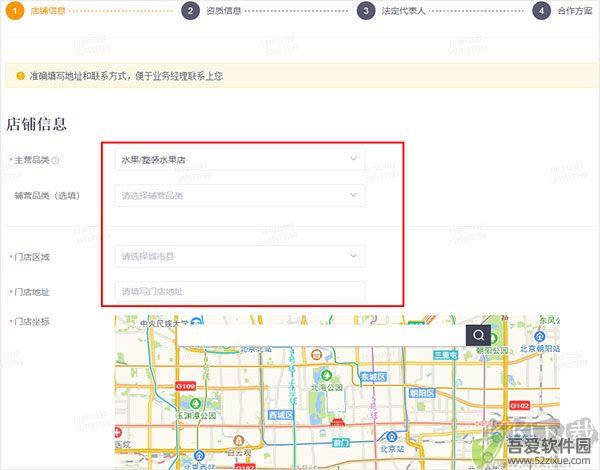Screen dimensions: 600x470
Task: Click the 店铺信息 section heading
Action: (x=36, y=124)
